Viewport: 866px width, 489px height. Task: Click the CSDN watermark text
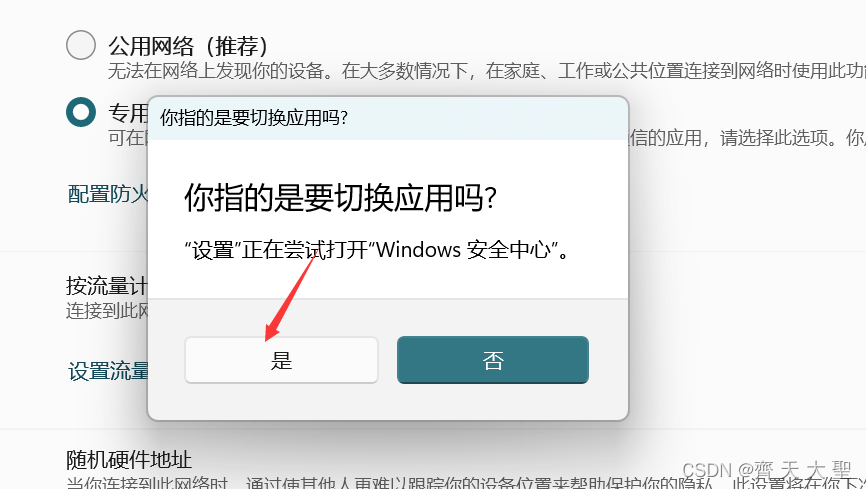[x=767, y=470]
